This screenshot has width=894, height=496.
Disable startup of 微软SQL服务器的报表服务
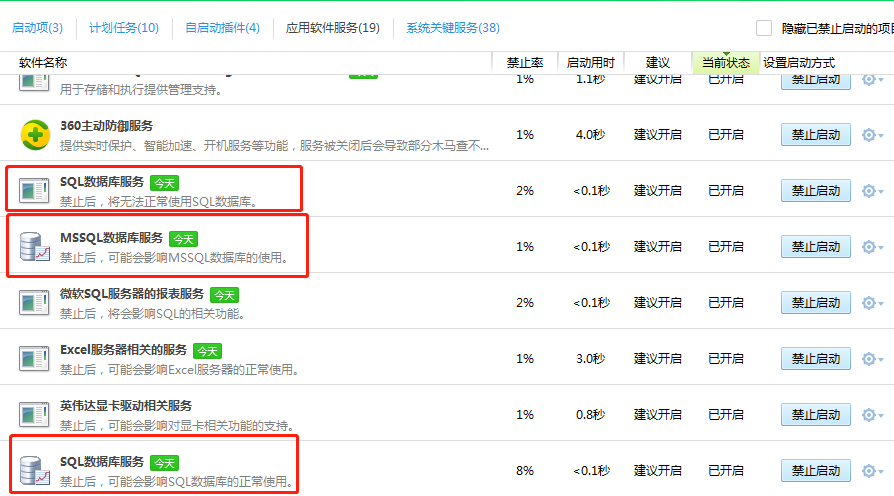click(816, 303)
